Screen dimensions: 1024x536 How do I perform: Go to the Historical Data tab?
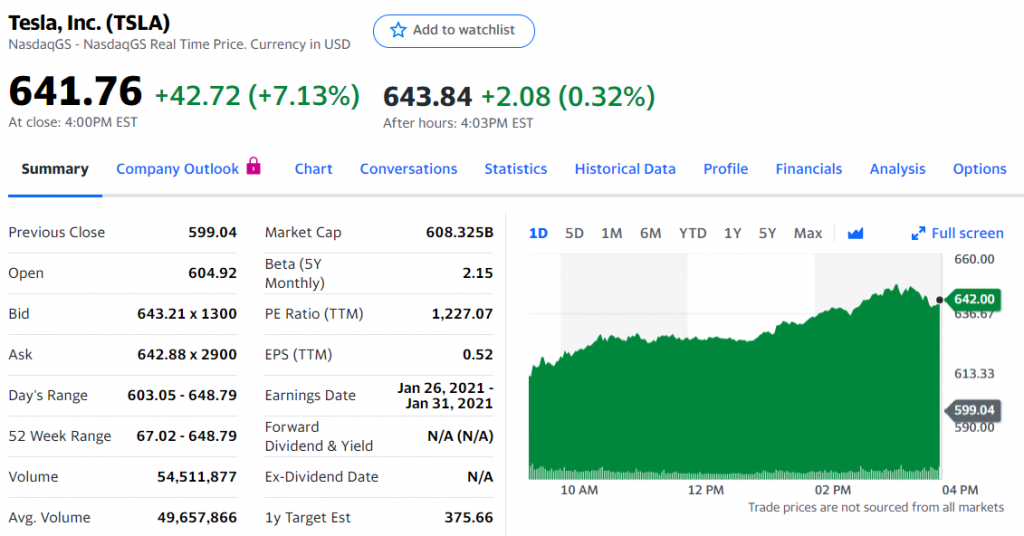[x=625, y=169]
